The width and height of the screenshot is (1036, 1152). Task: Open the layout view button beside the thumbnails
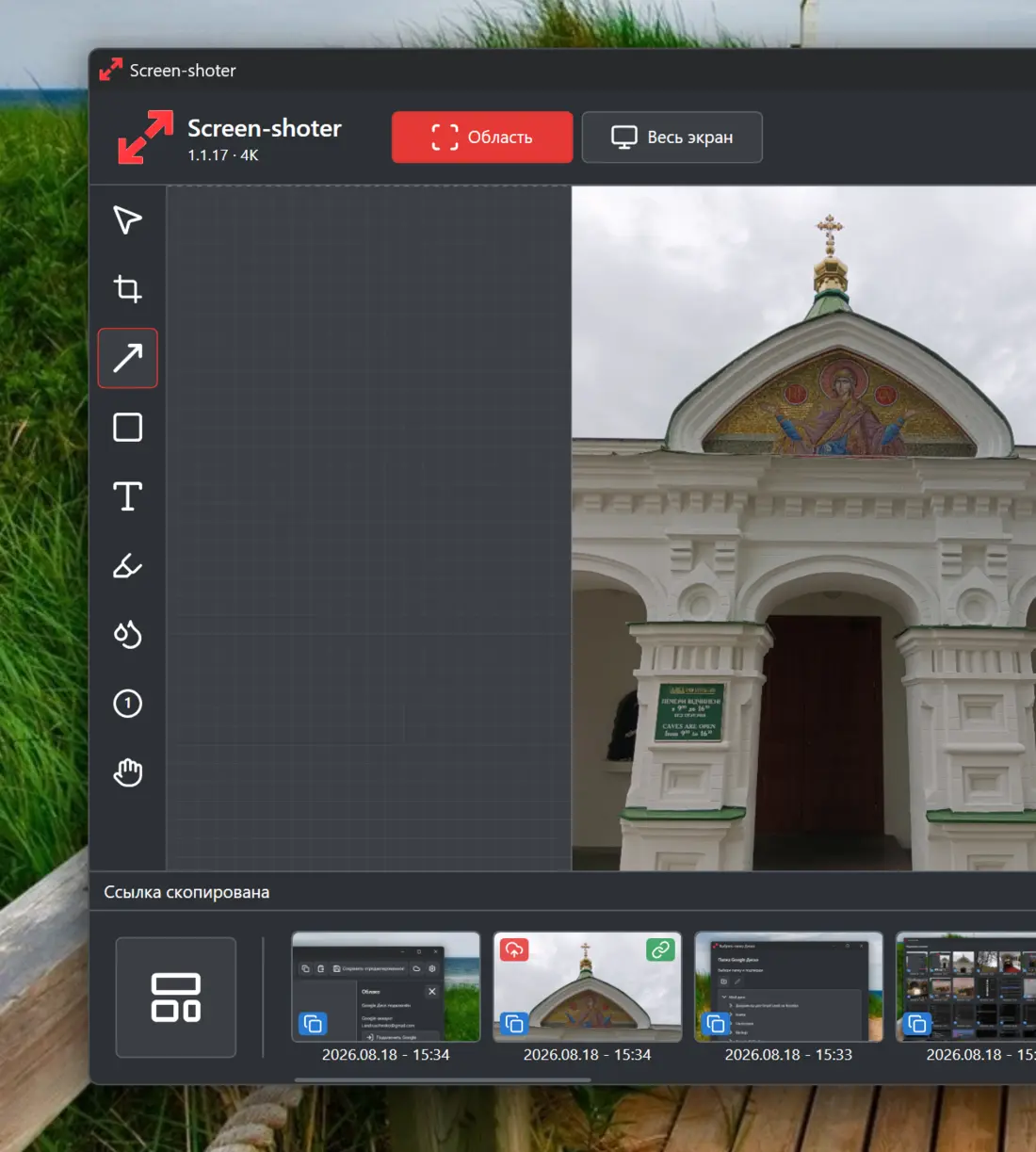coord(176,998)
